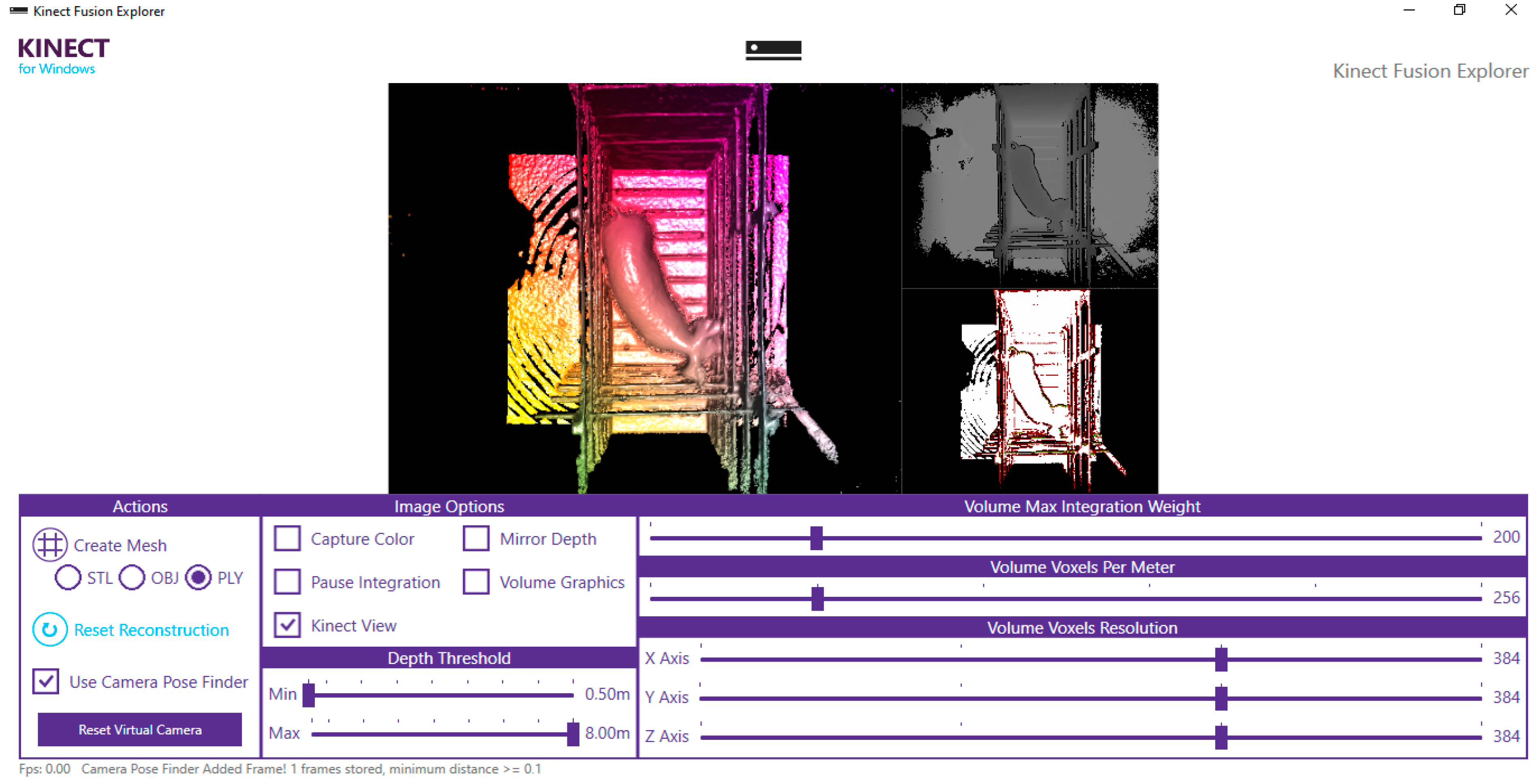Check the Pause Integration option
1537x784 pixels.
point(287,582)
